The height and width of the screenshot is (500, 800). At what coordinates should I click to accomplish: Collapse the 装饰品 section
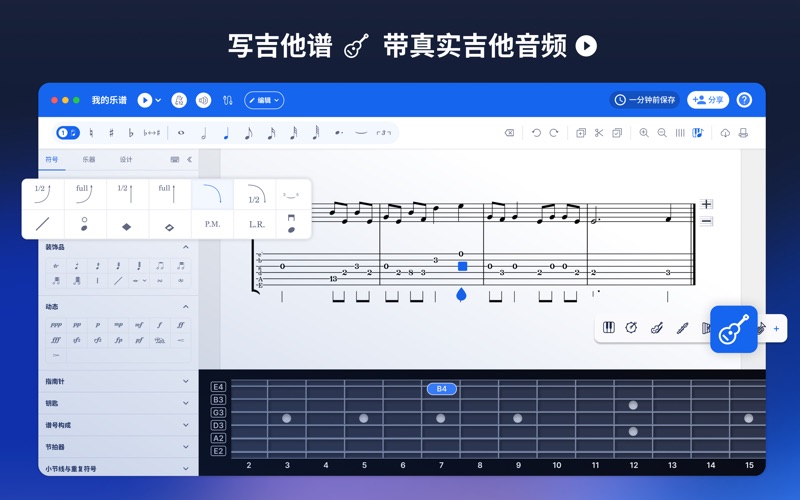click(x=186, y=247)
